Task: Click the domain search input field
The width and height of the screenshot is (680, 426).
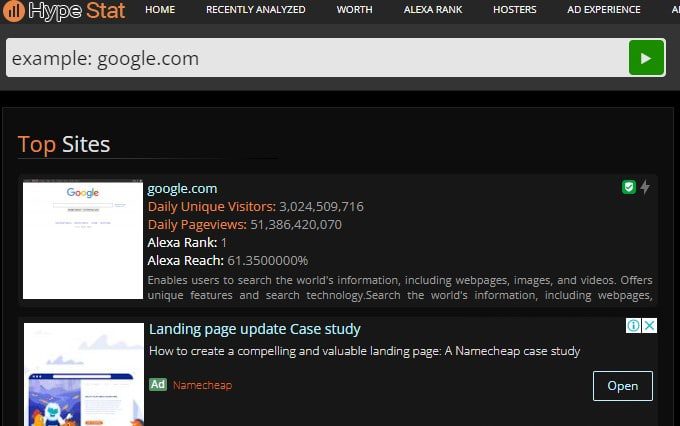Action: tap(317, 58)
